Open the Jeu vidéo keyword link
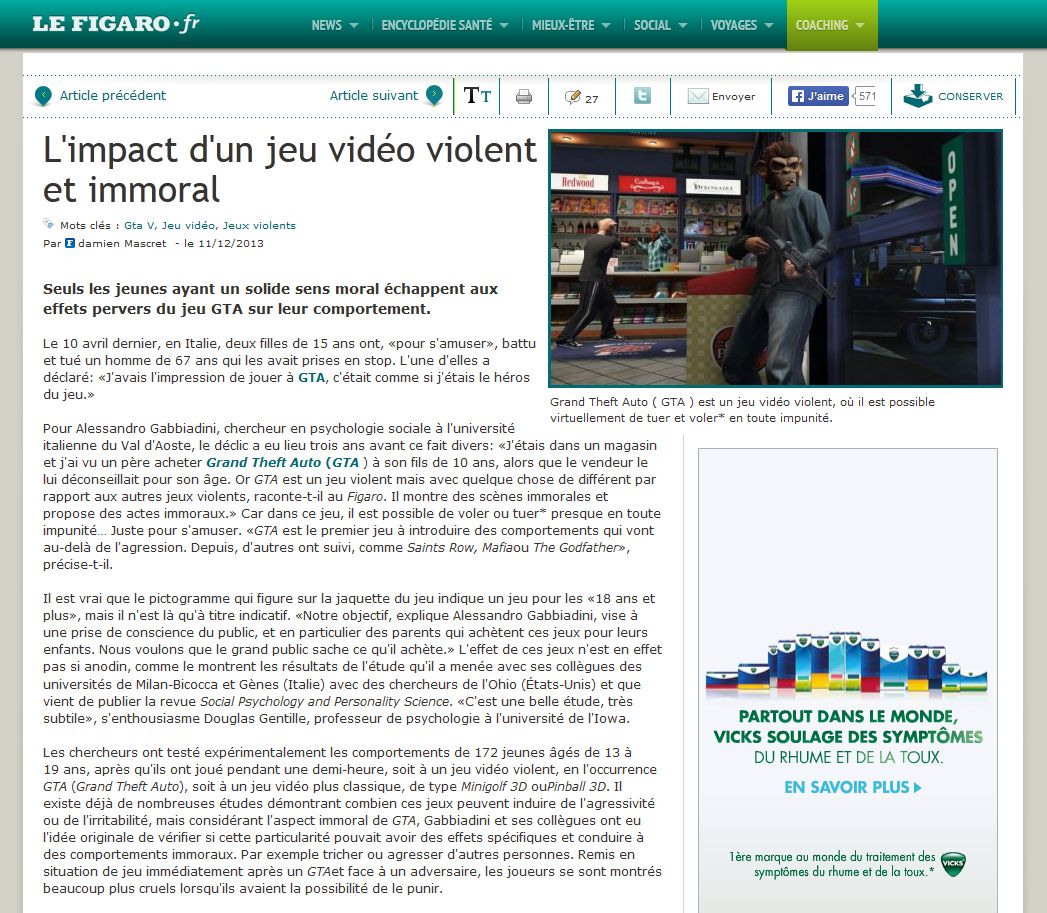Viewport: 1047px width, 913px height. pyautogui.click(x=188, y=226)
